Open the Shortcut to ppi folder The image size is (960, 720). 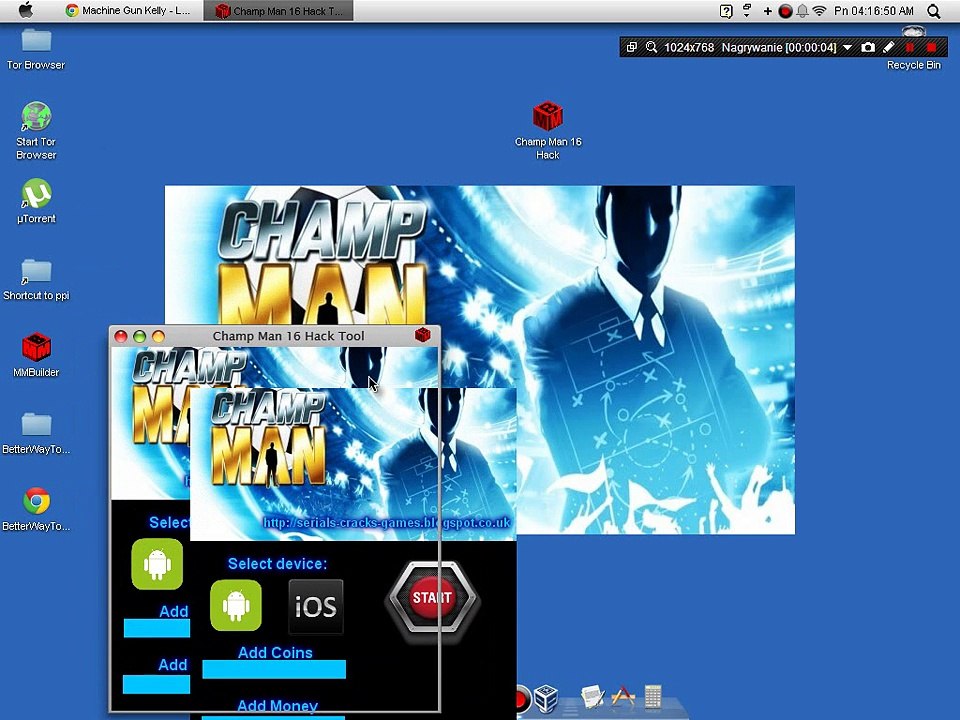(x=36, y=271)
